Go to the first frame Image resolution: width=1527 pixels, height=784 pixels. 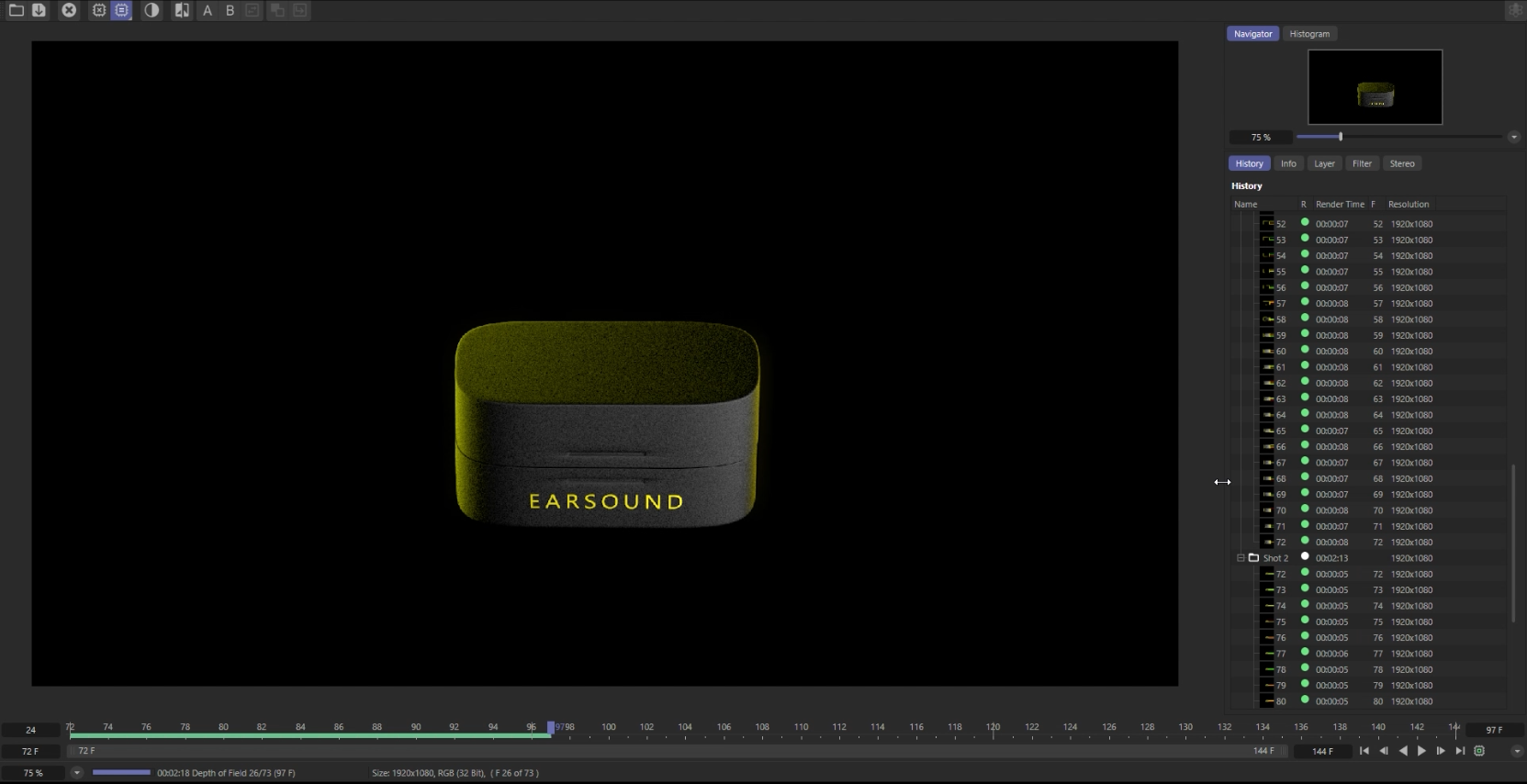(x=1364, y=751)
